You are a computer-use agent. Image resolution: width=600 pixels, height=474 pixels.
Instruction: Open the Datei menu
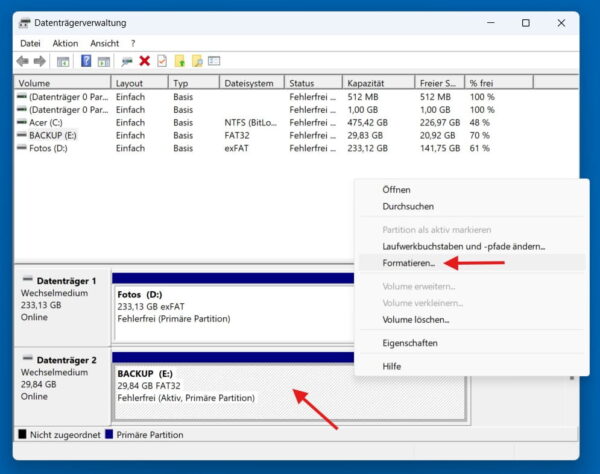click(30, 43)
